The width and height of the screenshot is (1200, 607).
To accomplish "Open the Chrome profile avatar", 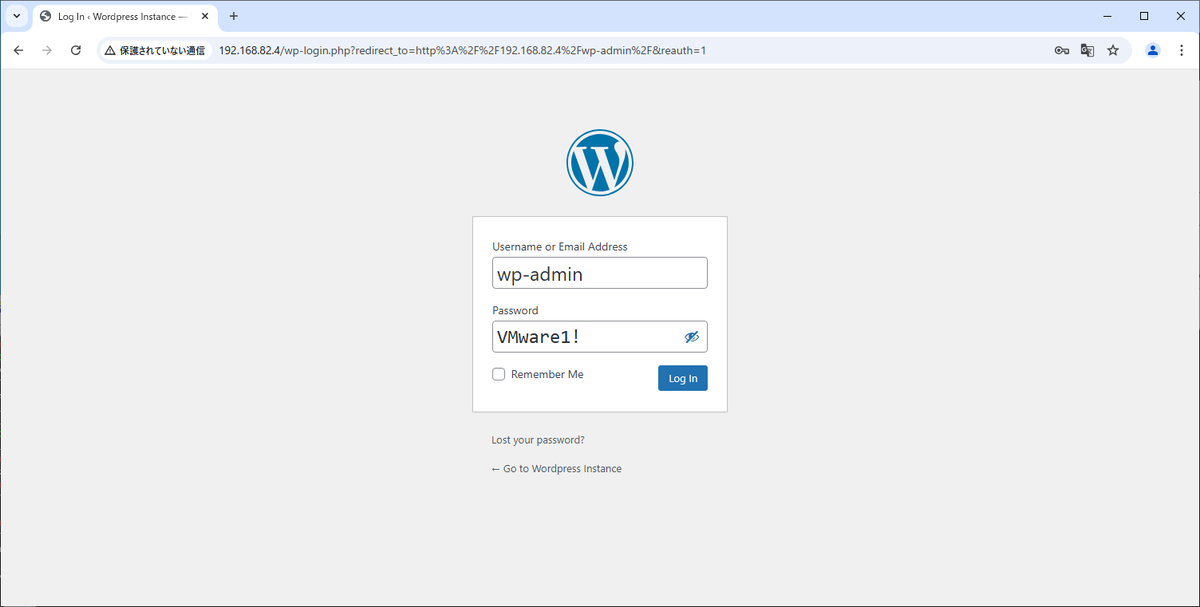I will (1153, 50).
